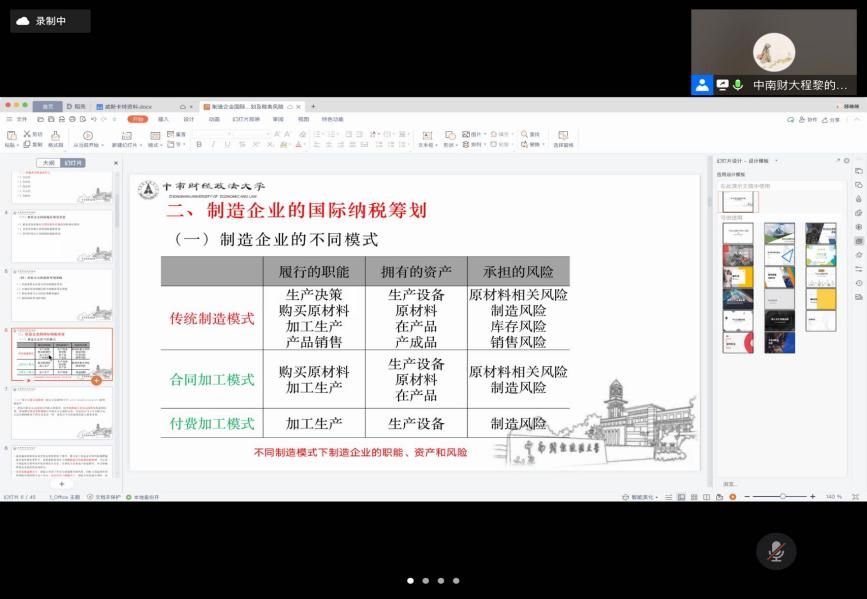Click the New Slide (新建幻灯片) icon

tap(126, 135)
